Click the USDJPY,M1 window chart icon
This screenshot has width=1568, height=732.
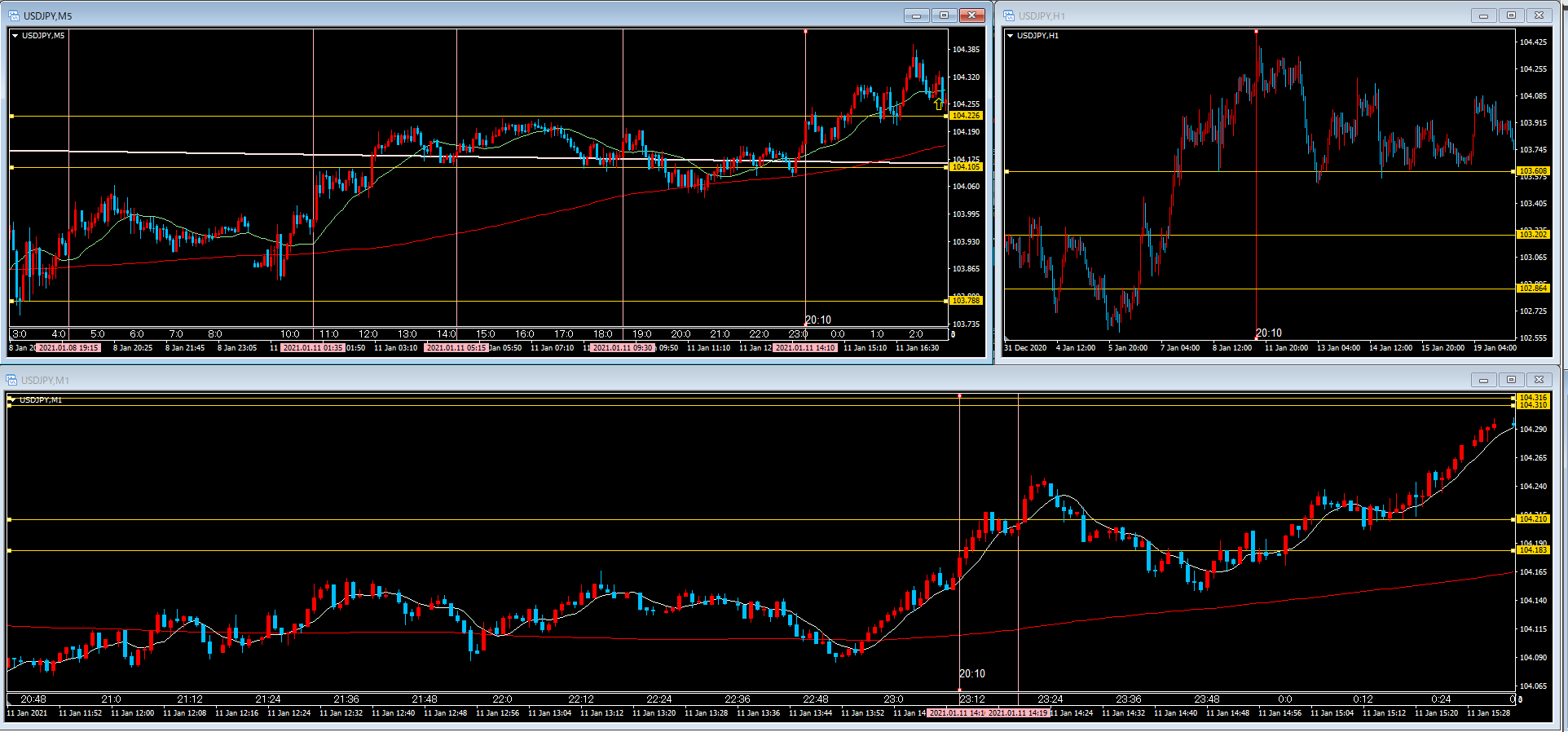pos(12,380)
